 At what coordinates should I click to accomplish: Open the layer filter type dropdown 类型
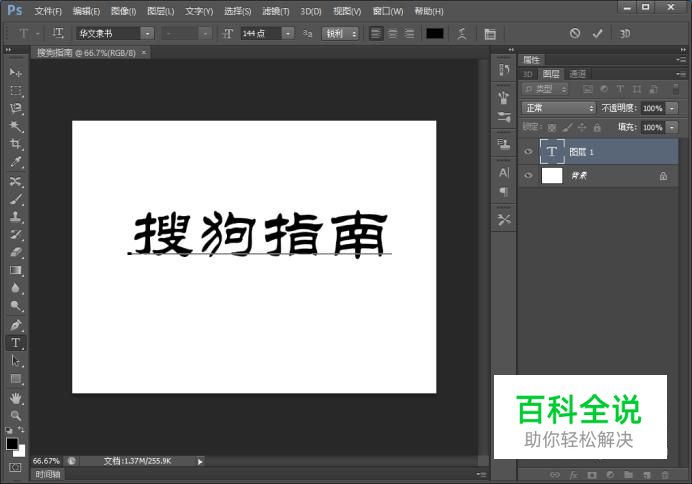[545, 90]
